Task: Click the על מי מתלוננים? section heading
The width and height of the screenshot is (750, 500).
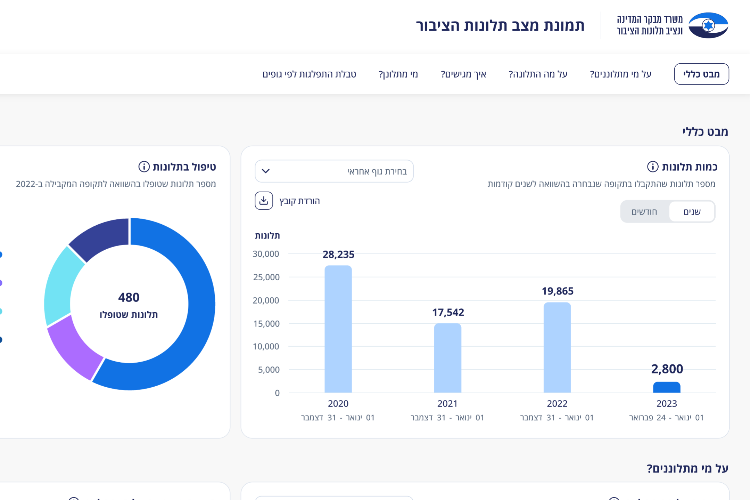Action: point(687,468)
